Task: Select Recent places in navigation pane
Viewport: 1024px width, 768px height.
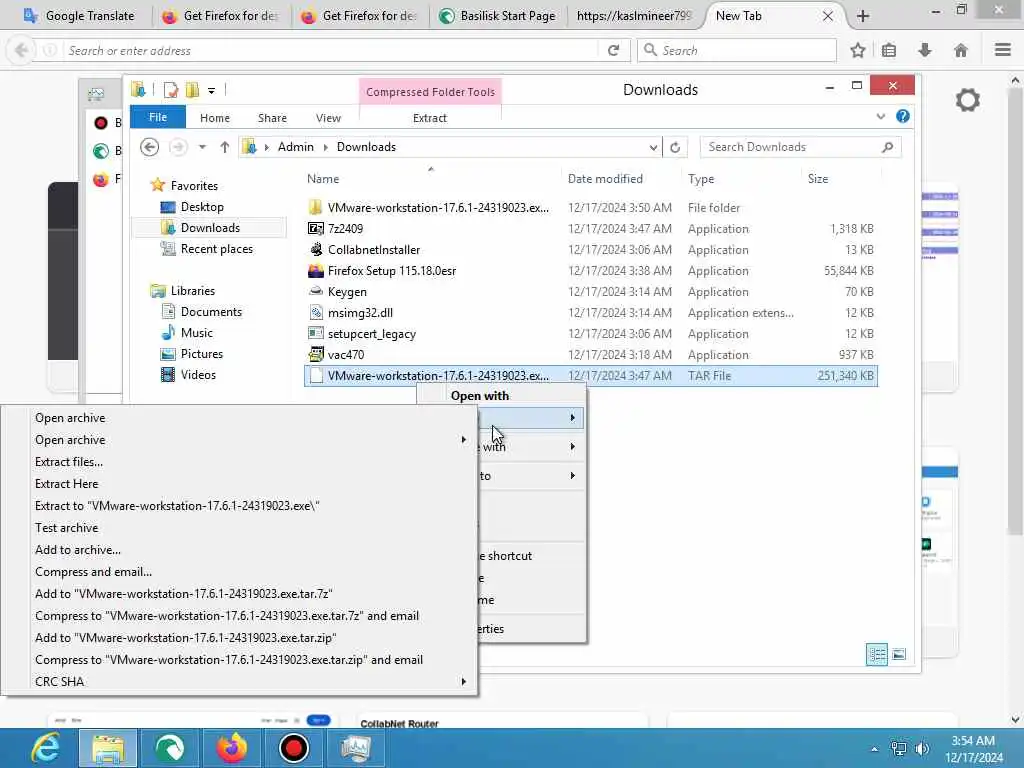Action: [x=216, y=249]
